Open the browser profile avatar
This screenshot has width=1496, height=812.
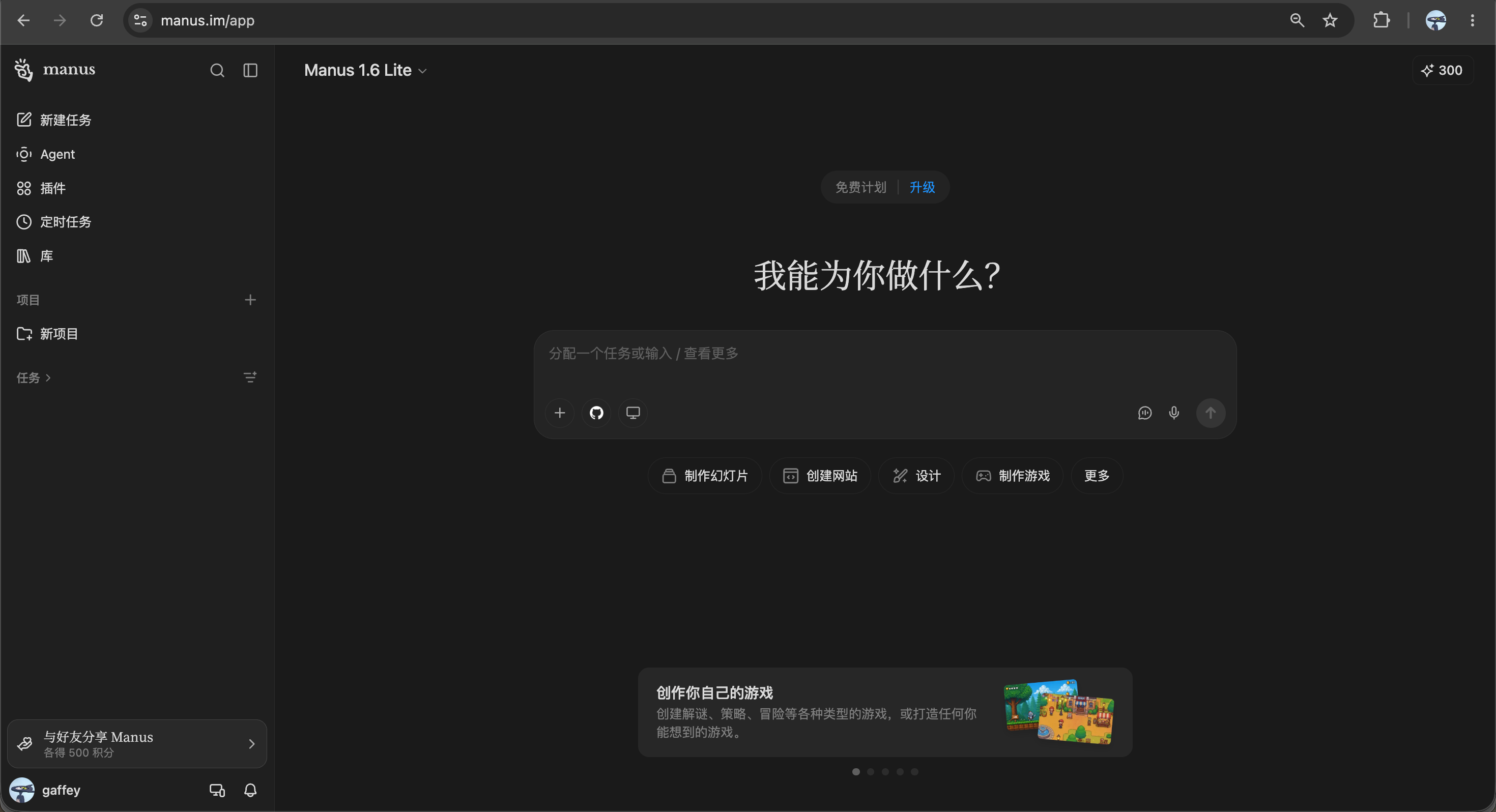click(1436, 20)
